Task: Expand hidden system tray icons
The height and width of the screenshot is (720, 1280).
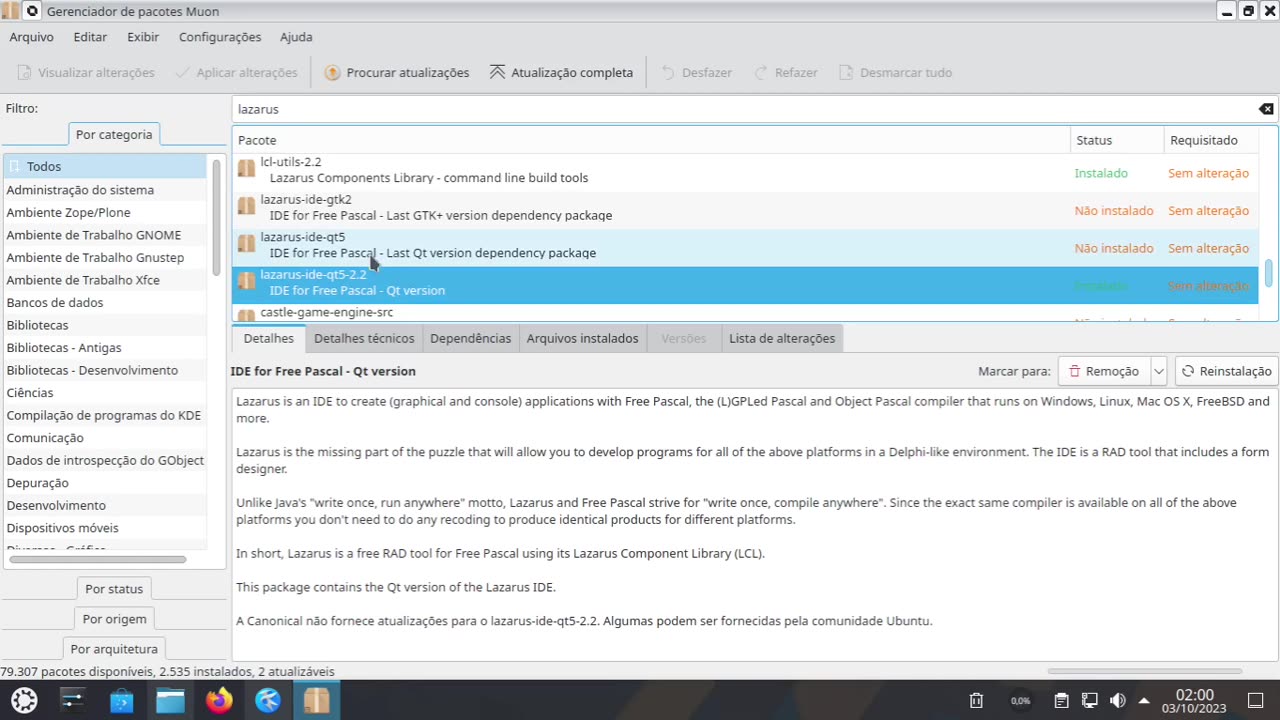Action: click(x=1144, y=700)
